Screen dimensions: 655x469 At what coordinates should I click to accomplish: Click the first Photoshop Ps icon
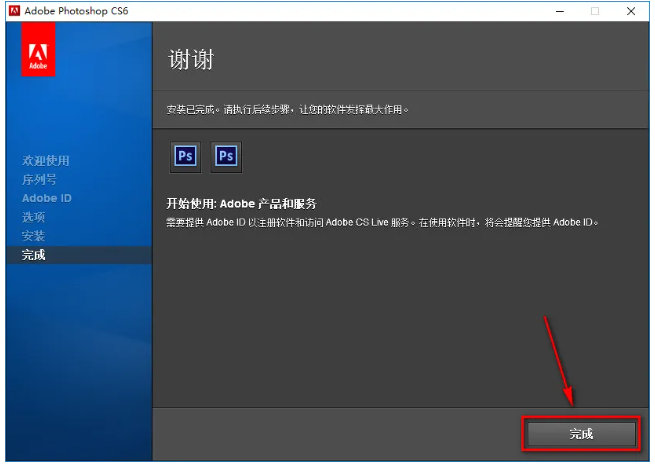pos(186,156)
